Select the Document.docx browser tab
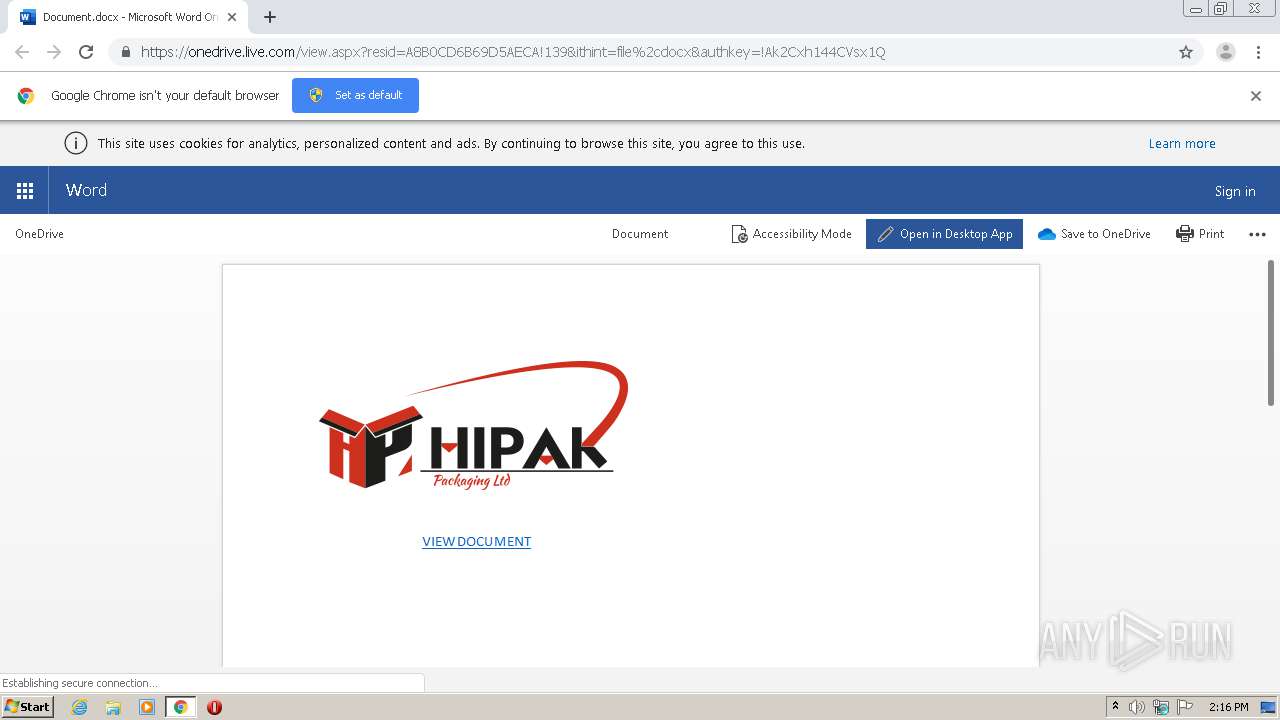 pyautogui.click(x=127, y=17)
